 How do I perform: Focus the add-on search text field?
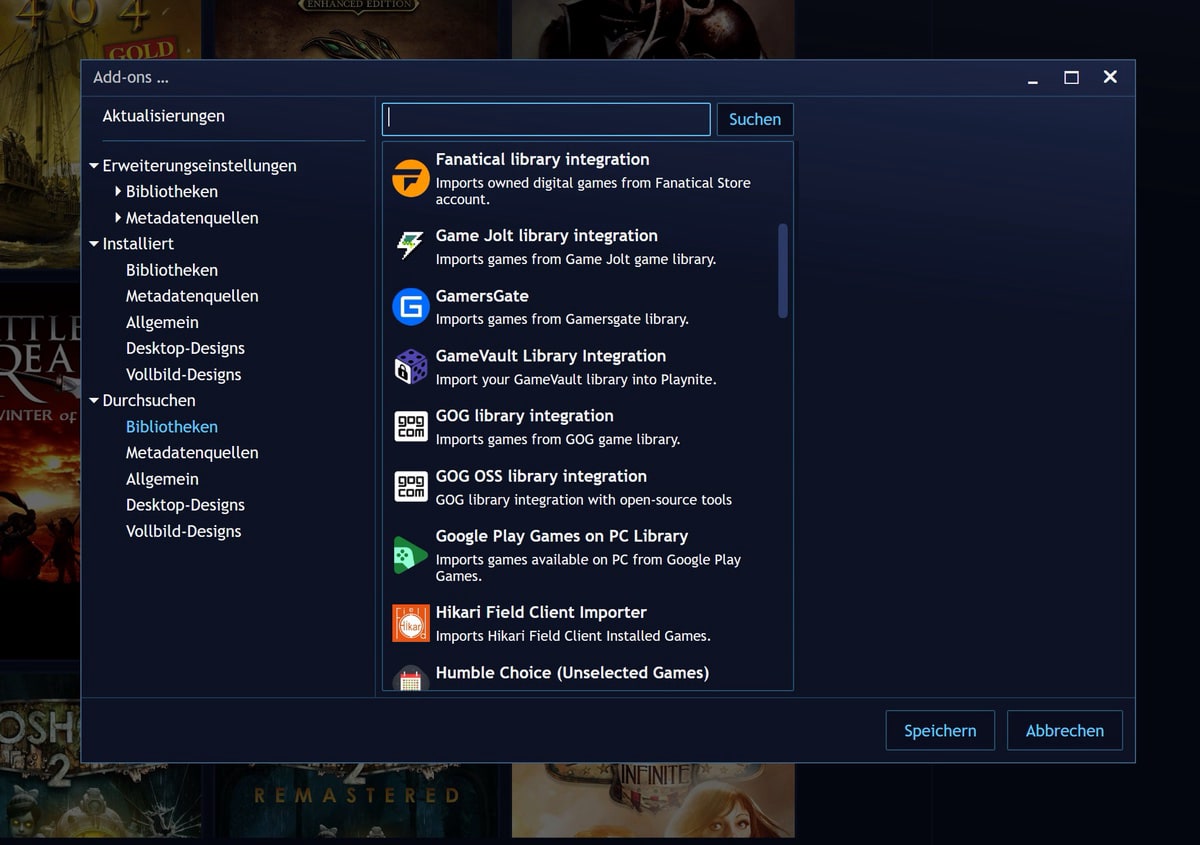[546, 119]
